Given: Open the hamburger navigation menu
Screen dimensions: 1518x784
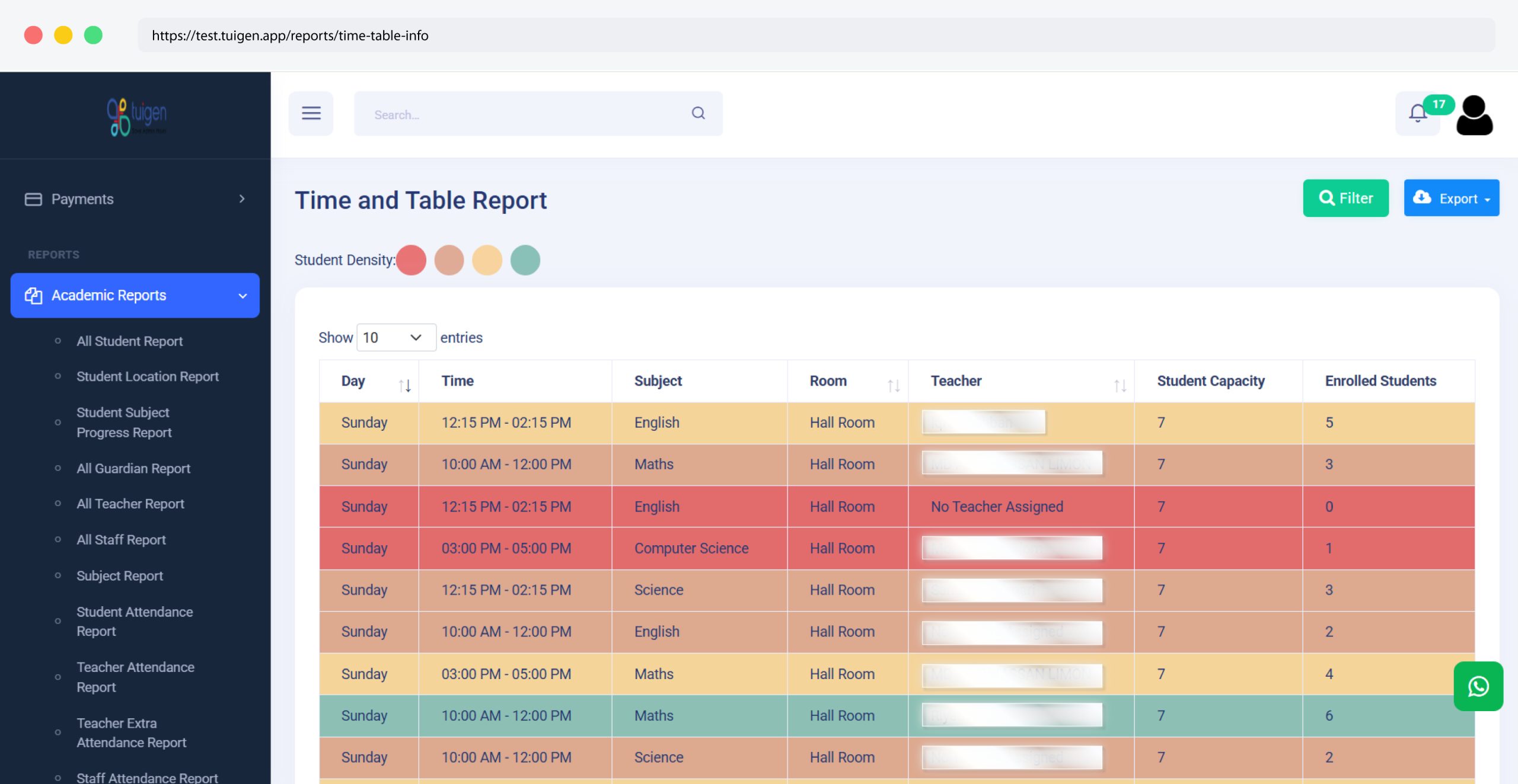Looking at the screenshot, I should (x=311, y=113).
